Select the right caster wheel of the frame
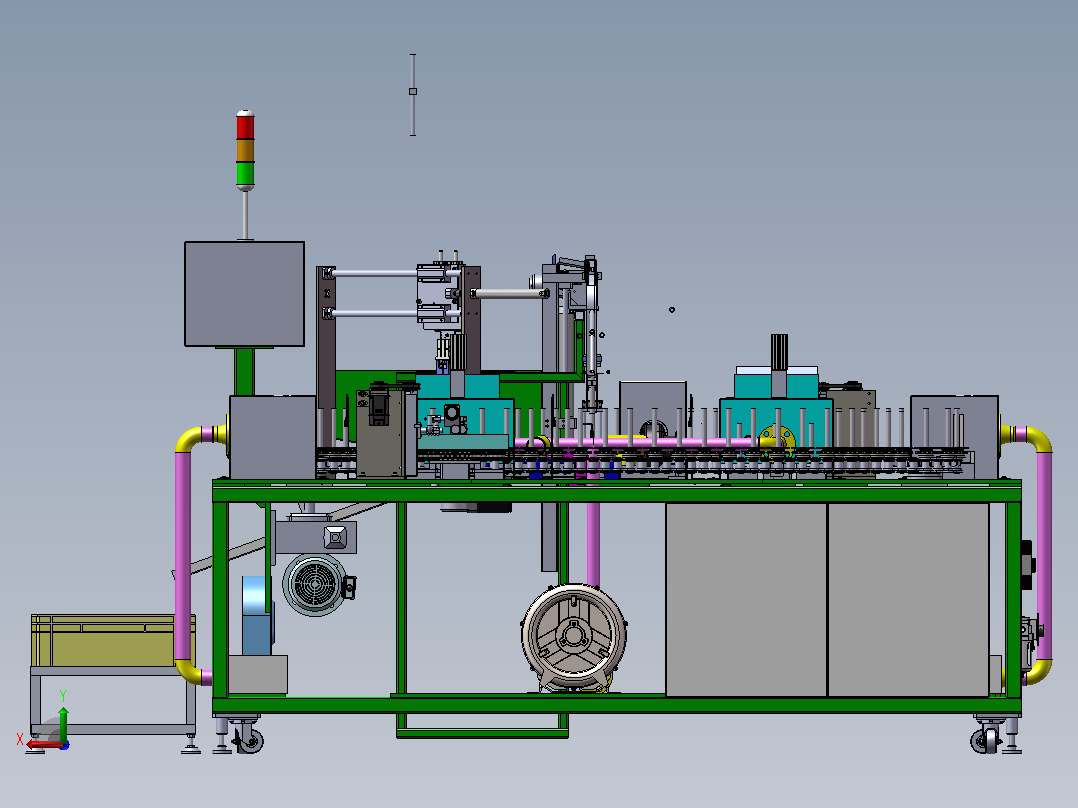This screenshot has height=808, width=1078. 984,741
